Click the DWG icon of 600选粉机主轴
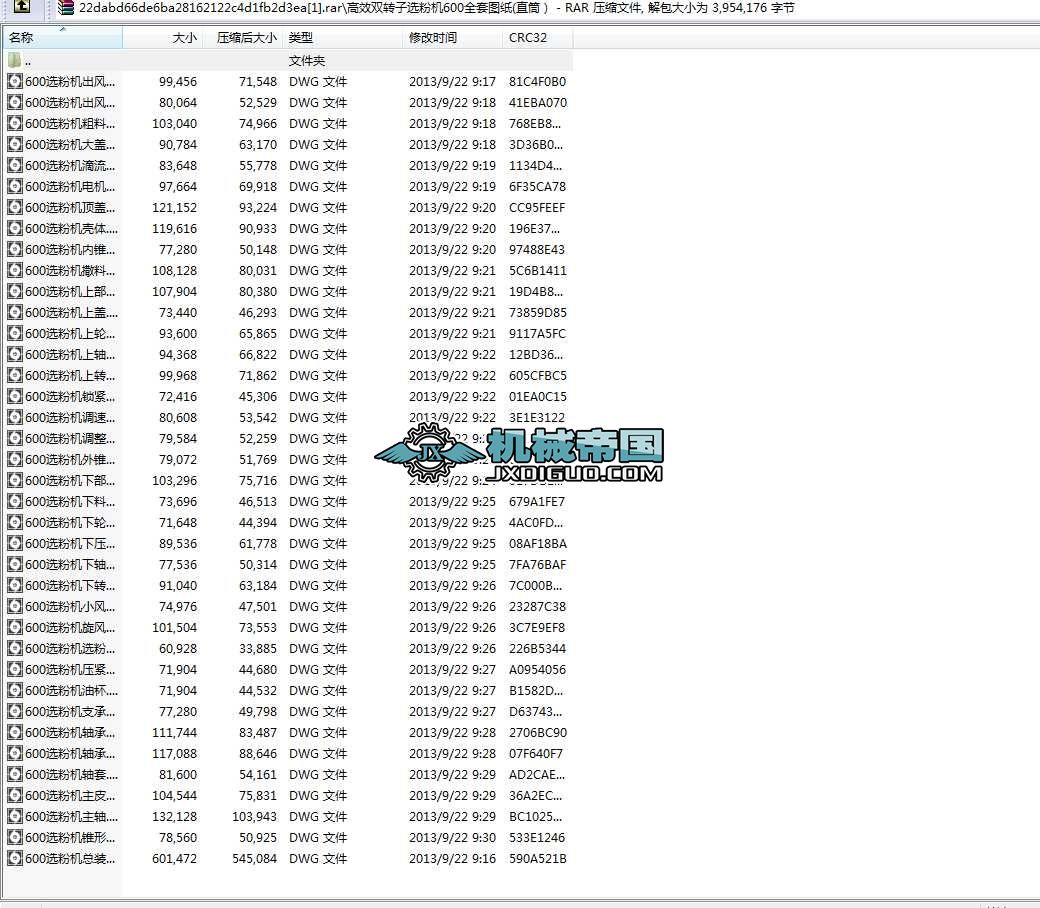 tap(15, 816)
